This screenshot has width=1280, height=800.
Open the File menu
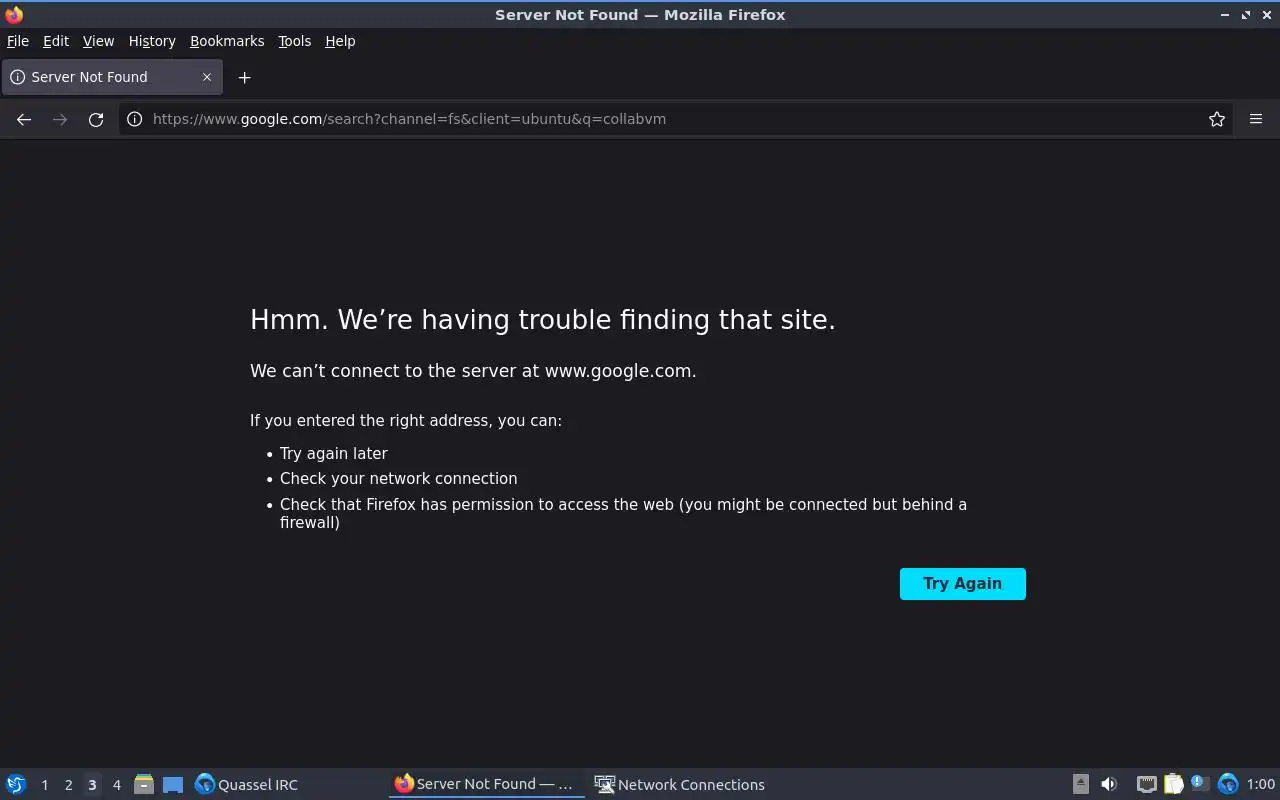click(18, 41)
